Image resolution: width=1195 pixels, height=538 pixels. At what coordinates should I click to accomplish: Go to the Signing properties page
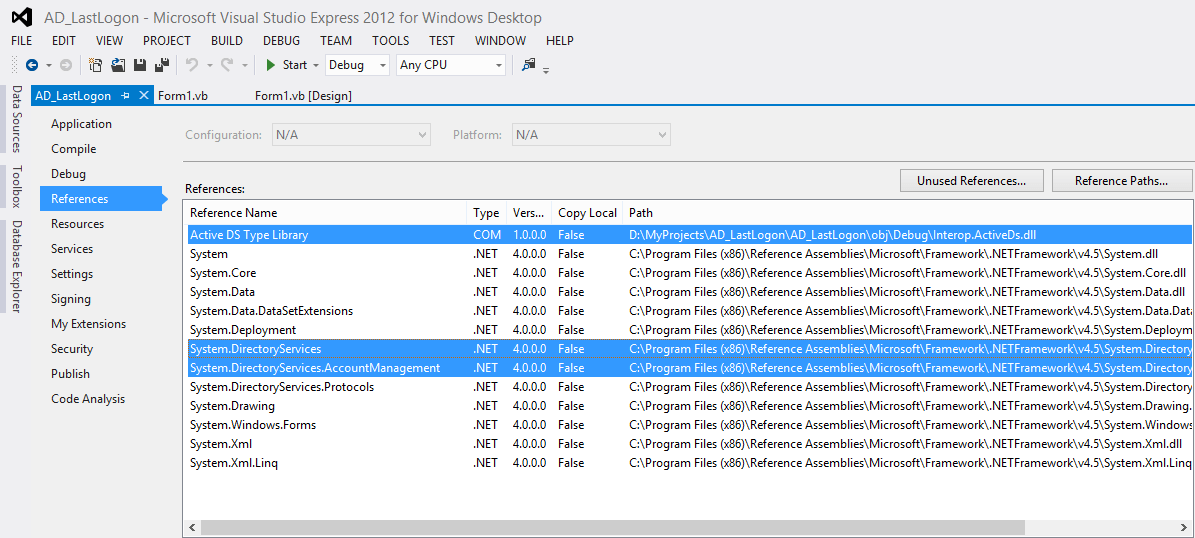click(71, 299)
